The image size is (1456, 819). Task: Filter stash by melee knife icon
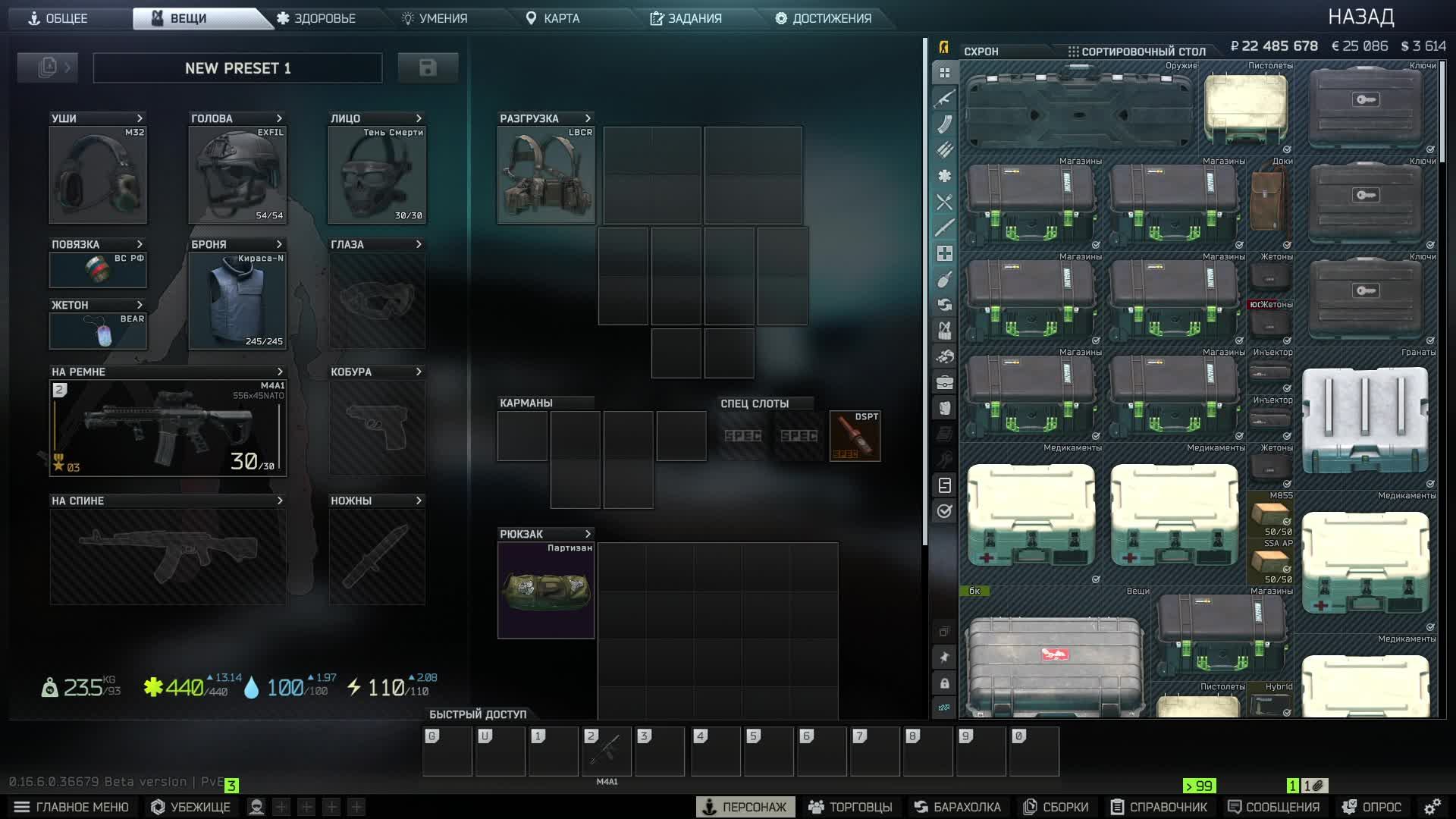(944, 227)
